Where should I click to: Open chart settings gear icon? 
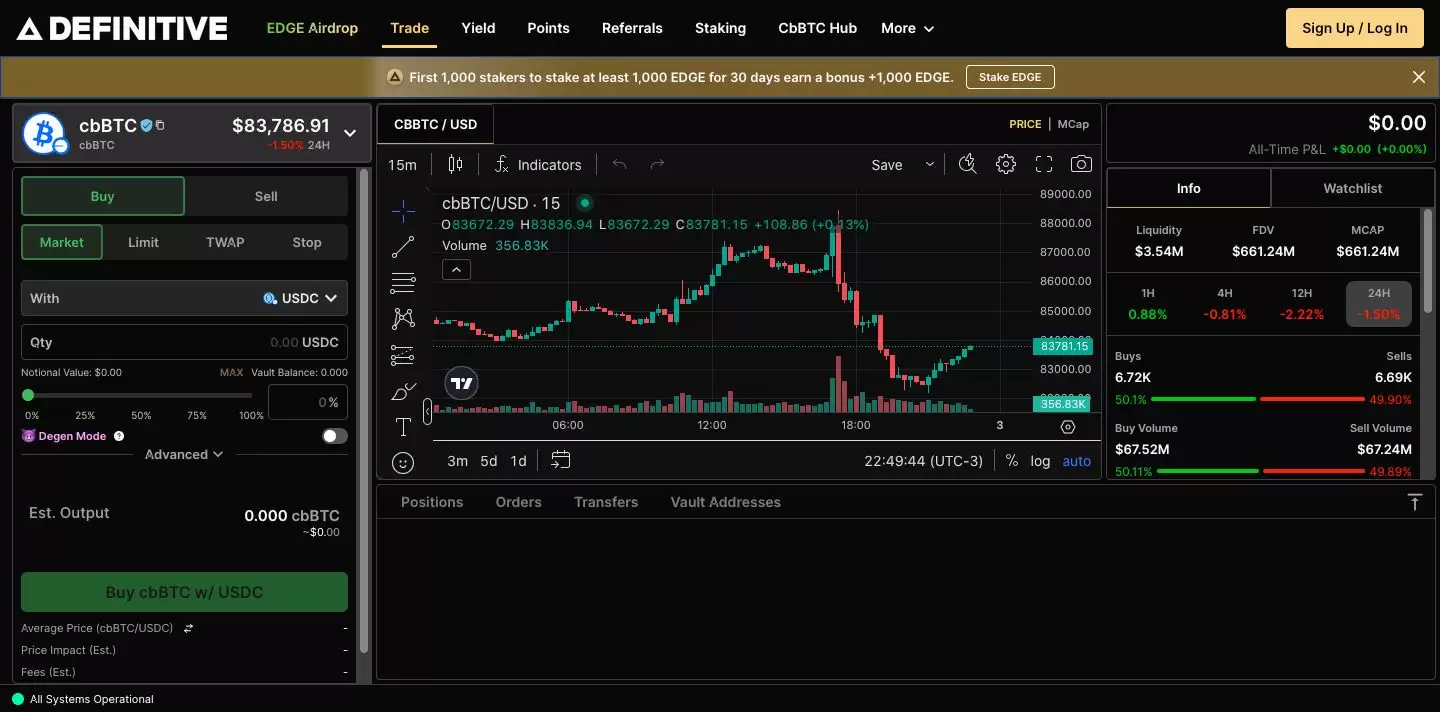[1006, 165]
